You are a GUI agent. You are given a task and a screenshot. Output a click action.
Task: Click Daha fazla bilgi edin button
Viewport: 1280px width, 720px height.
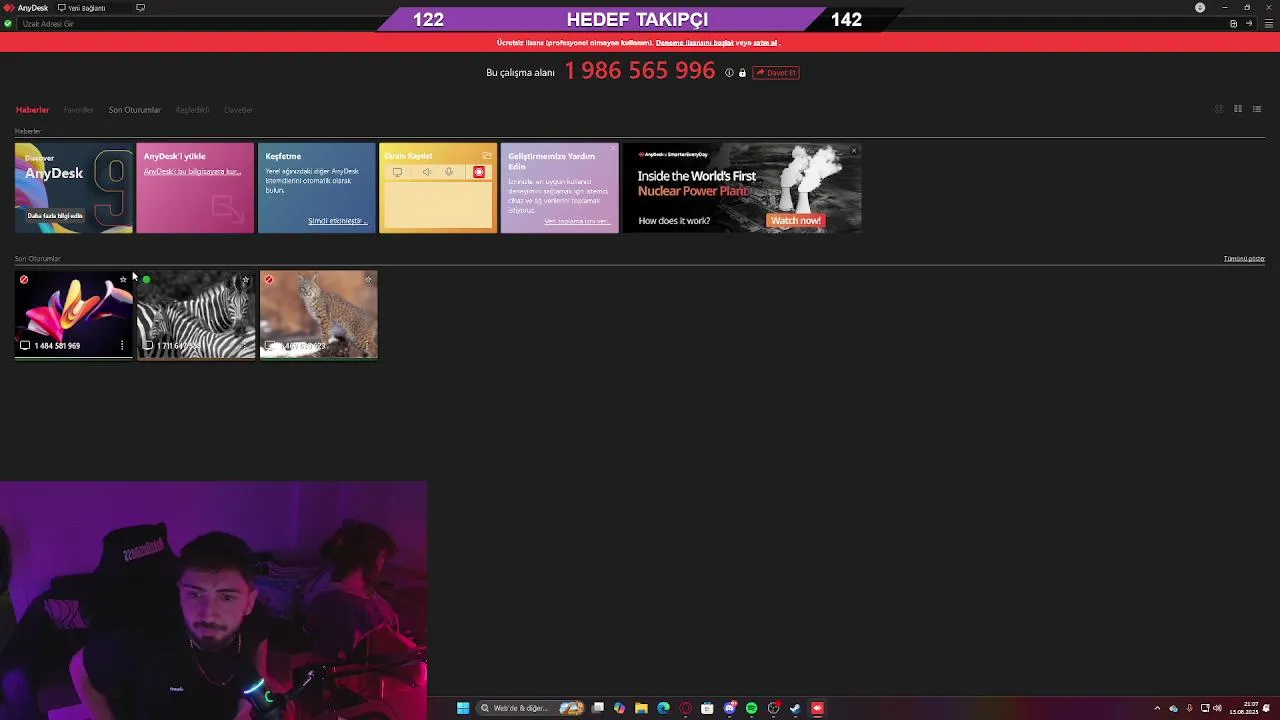(x=55, y=216)
